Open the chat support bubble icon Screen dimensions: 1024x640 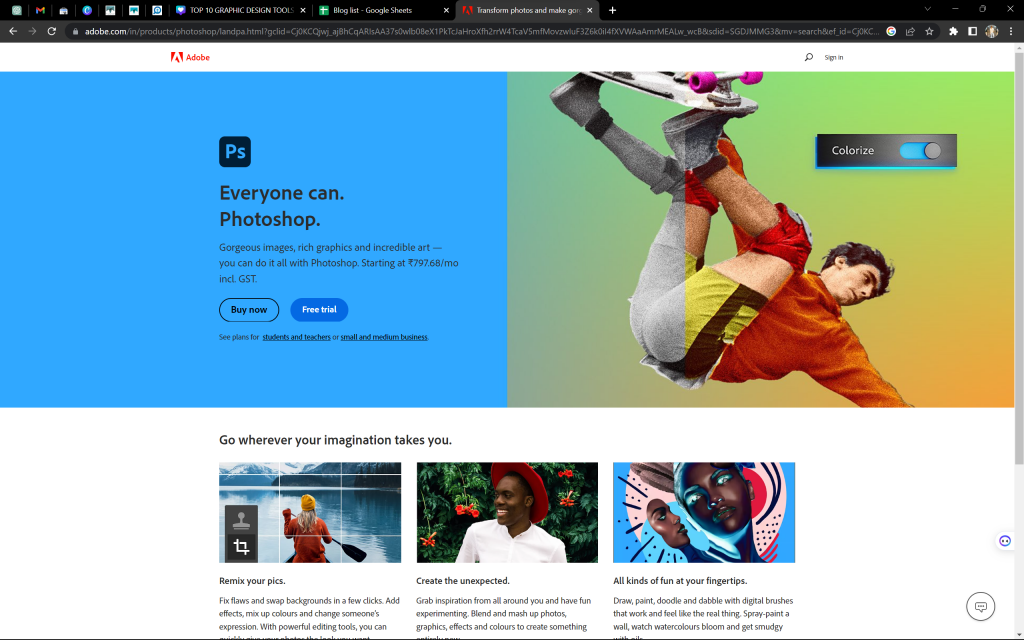(x=980, y=606)
